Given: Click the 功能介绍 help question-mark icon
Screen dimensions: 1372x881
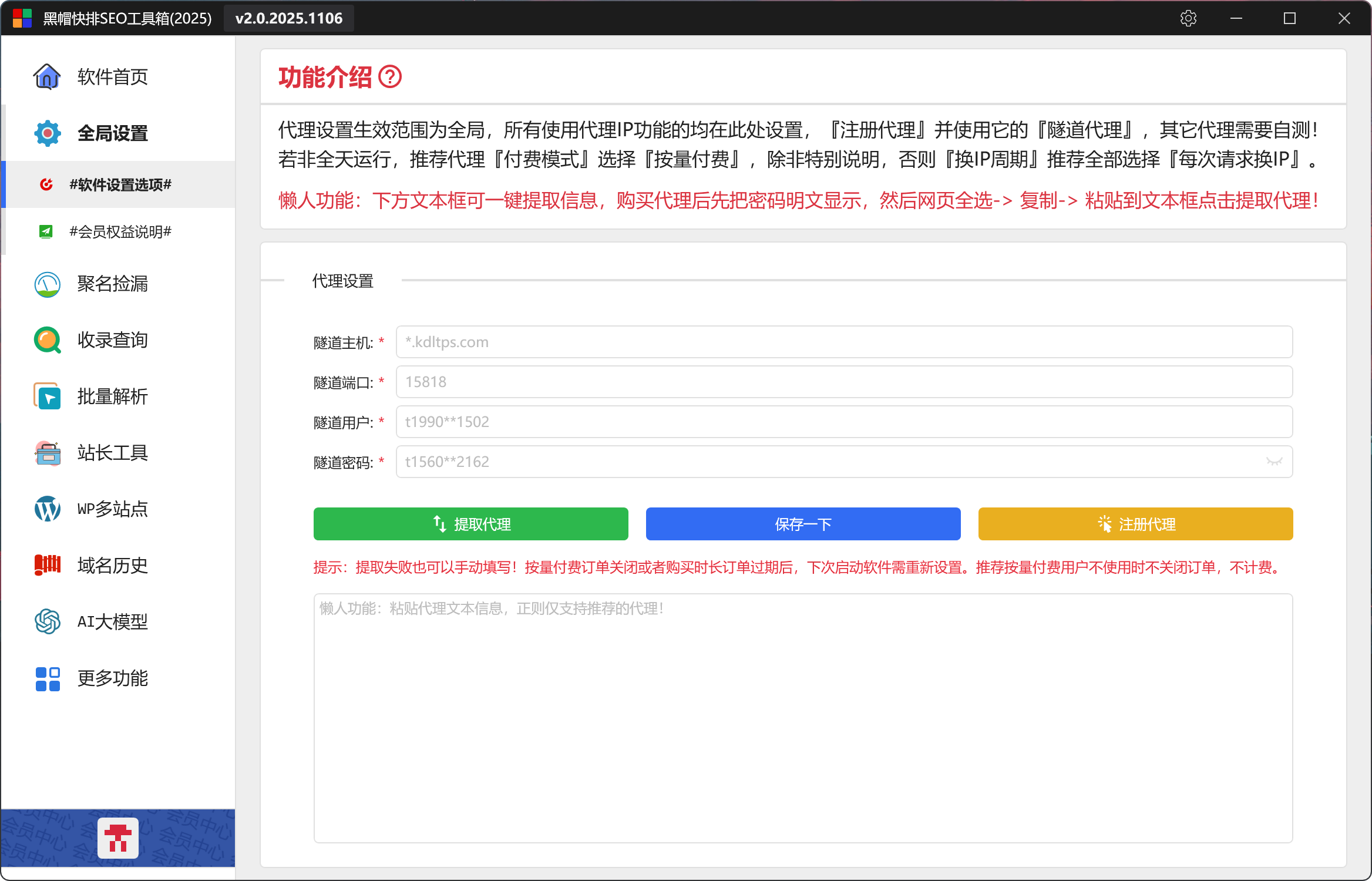Looking at the screenshot, I should [390, 77].
